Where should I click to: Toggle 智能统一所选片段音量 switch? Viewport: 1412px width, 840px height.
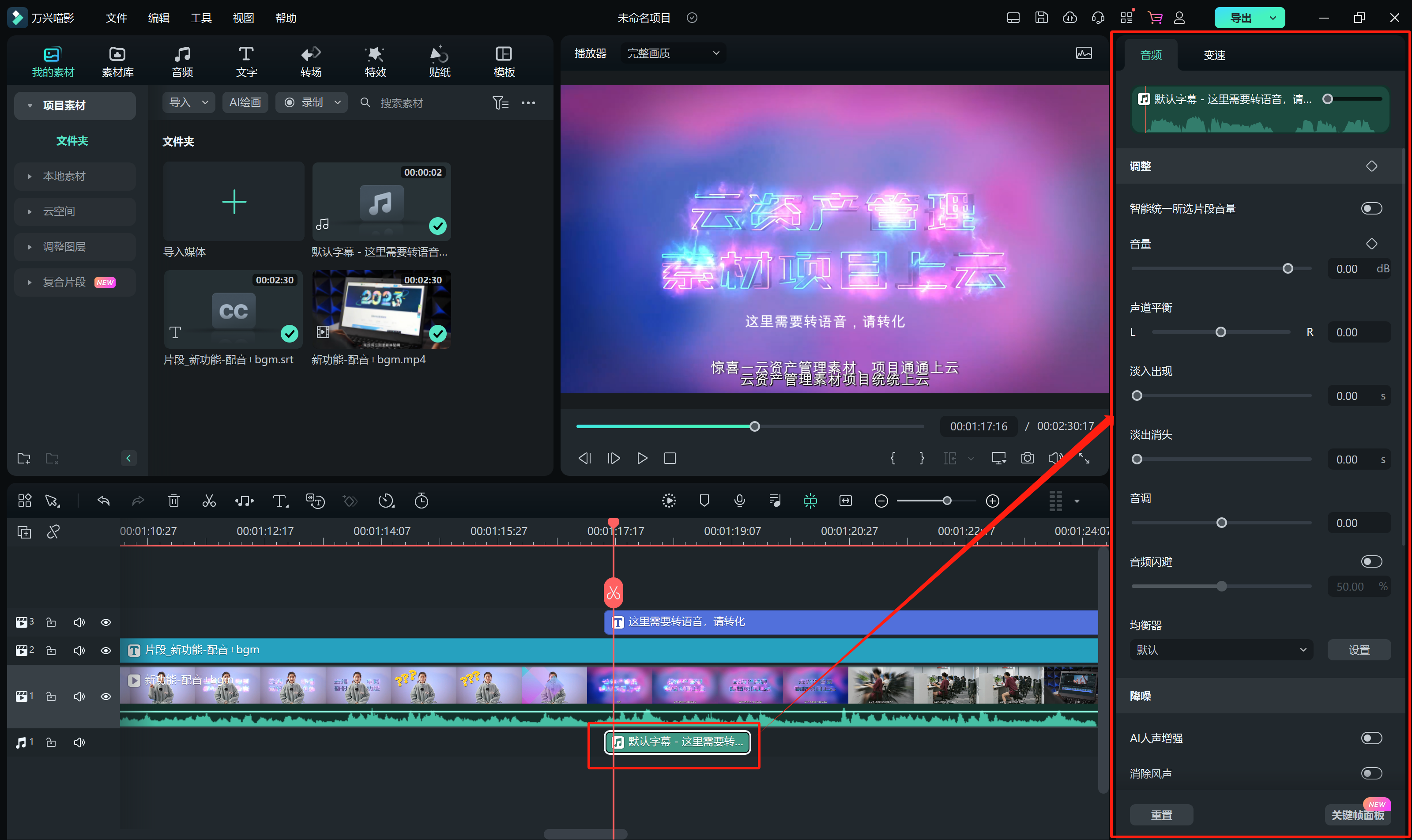(1371, 209)
